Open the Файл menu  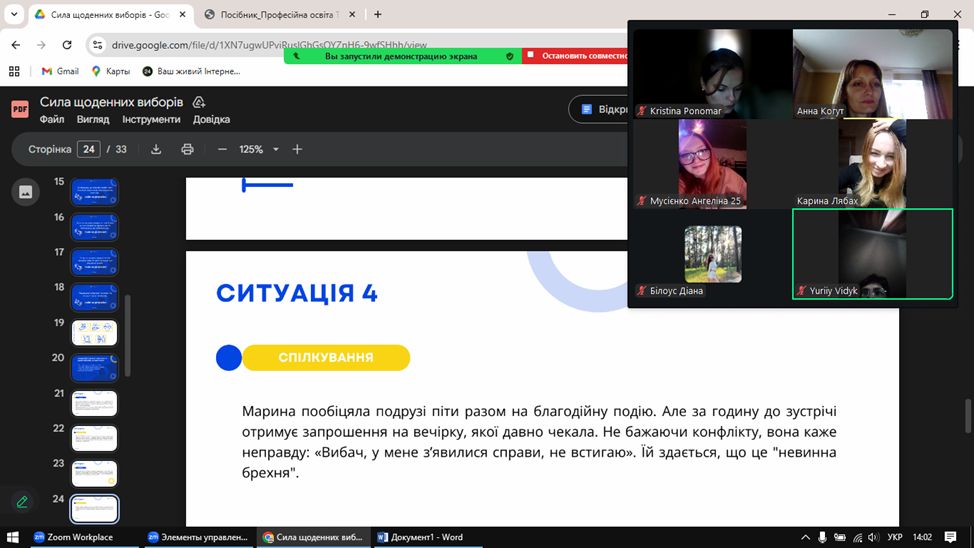point(52,119)
